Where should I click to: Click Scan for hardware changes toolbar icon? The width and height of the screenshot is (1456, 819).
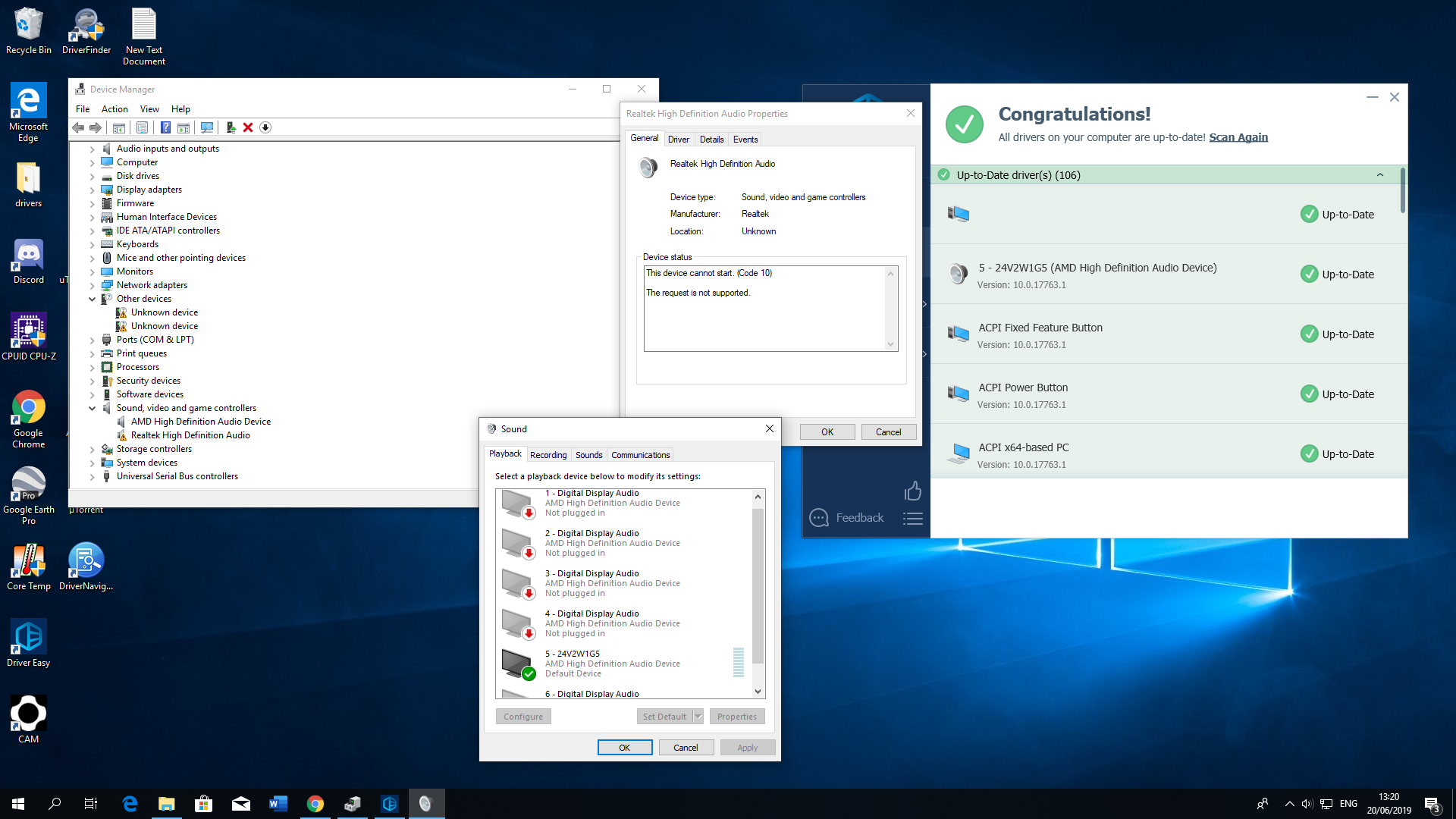point(207,127)
